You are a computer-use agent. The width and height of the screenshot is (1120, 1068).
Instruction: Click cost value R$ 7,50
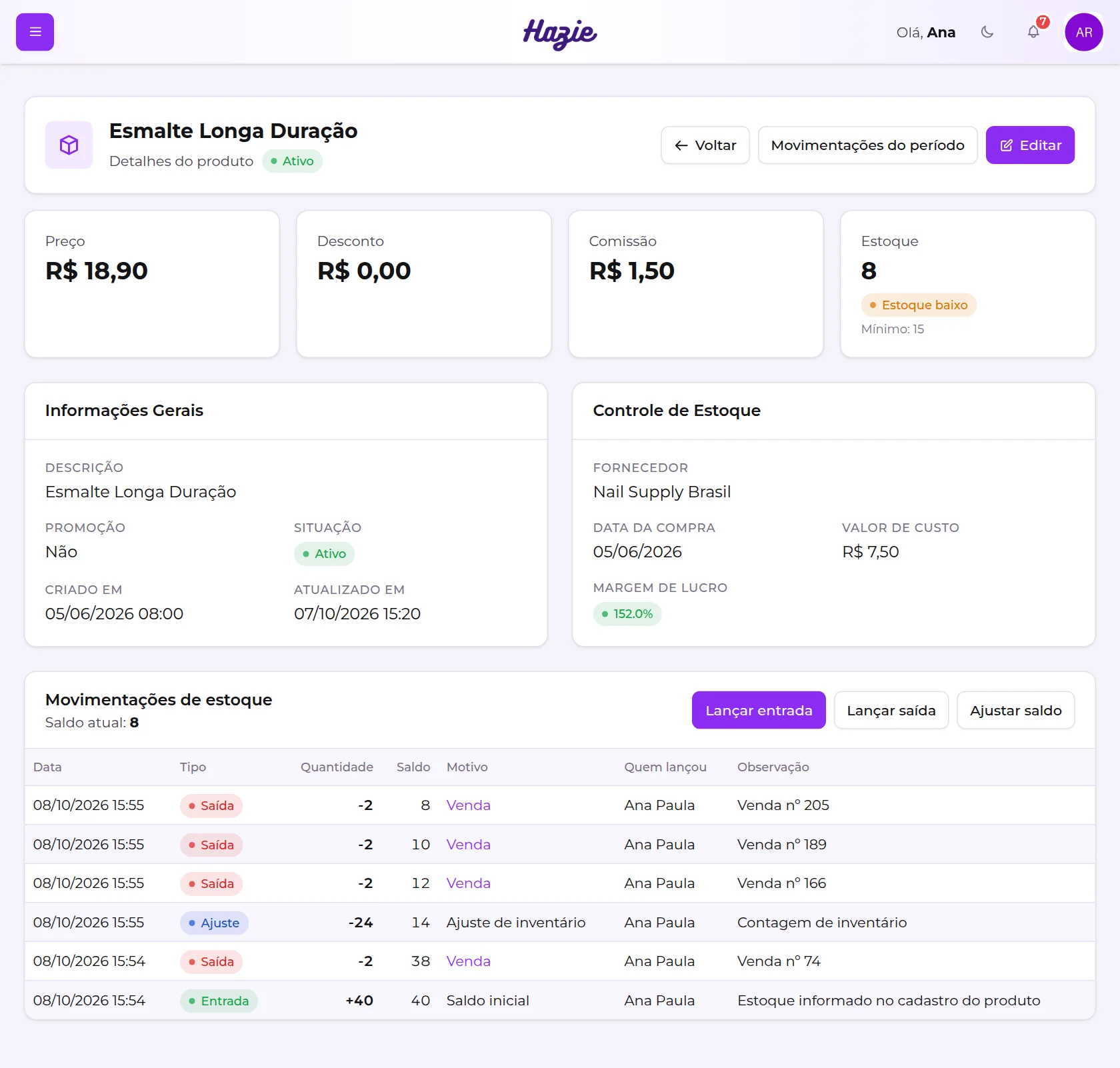(x=871, y=551)
